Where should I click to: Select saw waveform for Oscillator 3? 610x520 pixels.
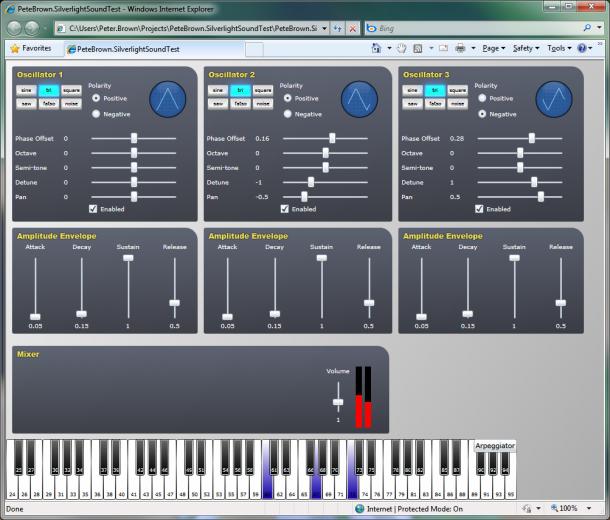pos(412,103)
